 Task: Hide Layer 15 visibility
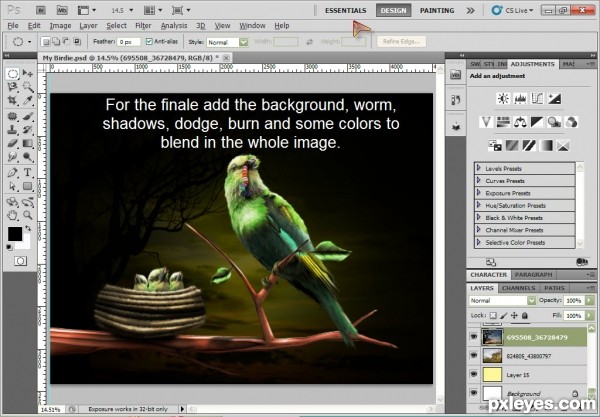[474, 374]
